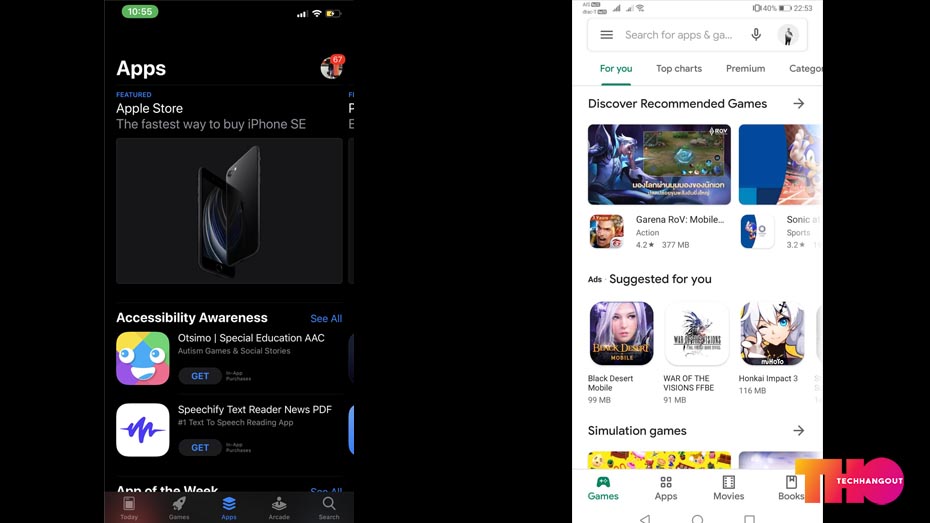Select the Games tab in Play Store bar
Image resolution: width=930 pixels, height=523 pixels.
603,489
